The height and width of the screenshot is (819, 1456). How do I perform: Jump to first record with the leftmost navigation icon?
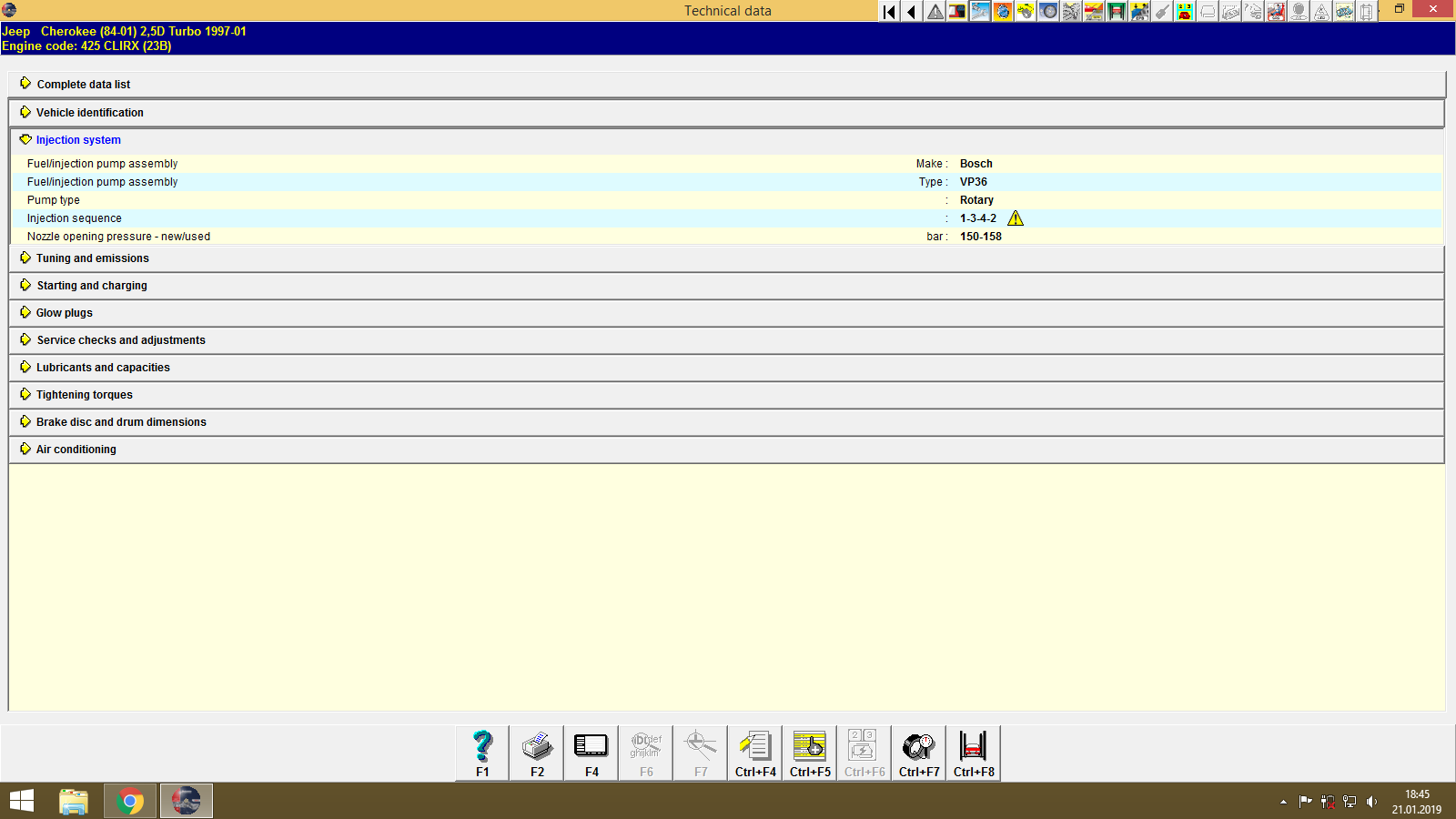pos(888,12)
